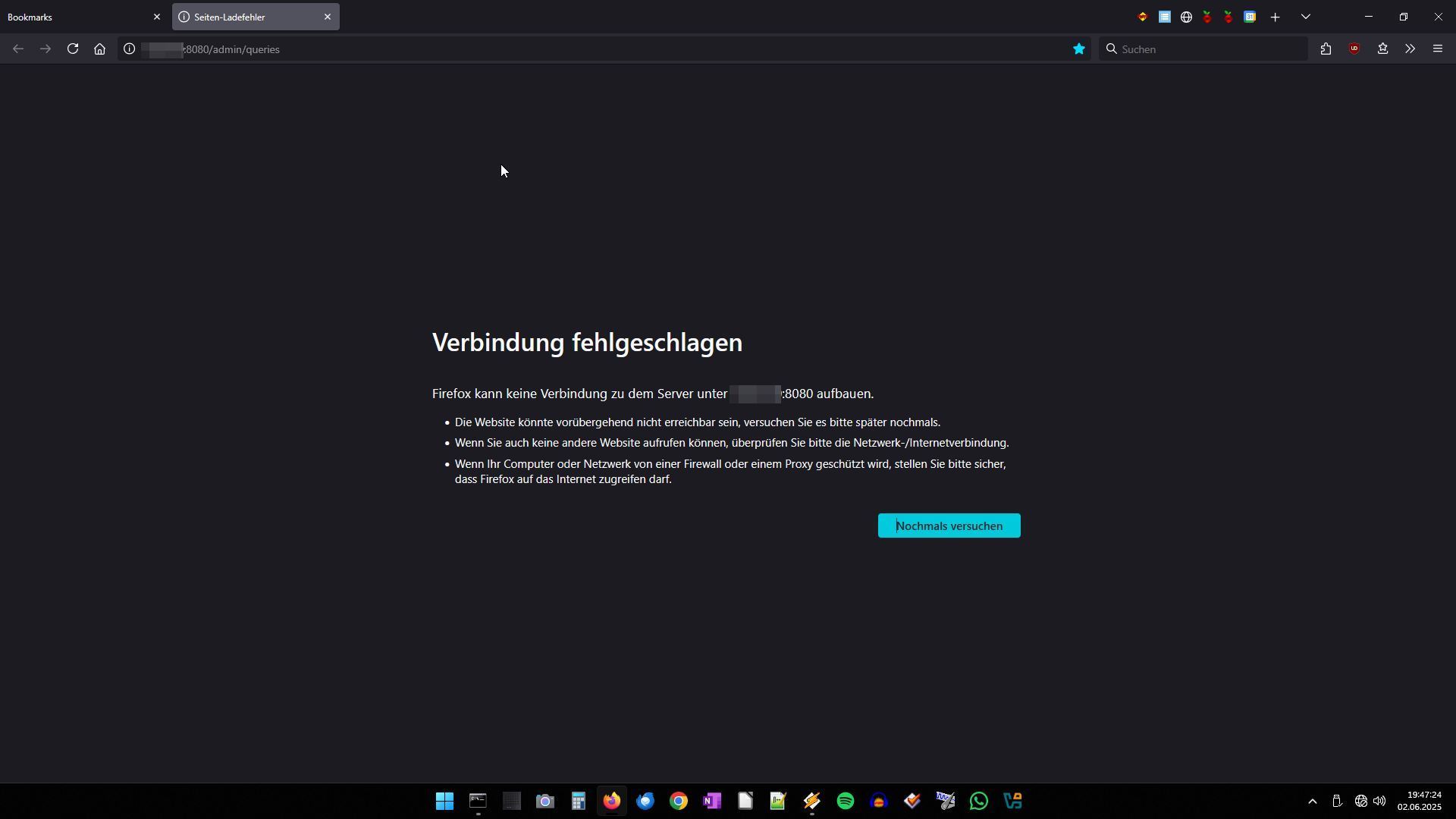Show hidden system tray icons
Image resolution: width=1456 pixels, height=819 pixels.
1313,801
